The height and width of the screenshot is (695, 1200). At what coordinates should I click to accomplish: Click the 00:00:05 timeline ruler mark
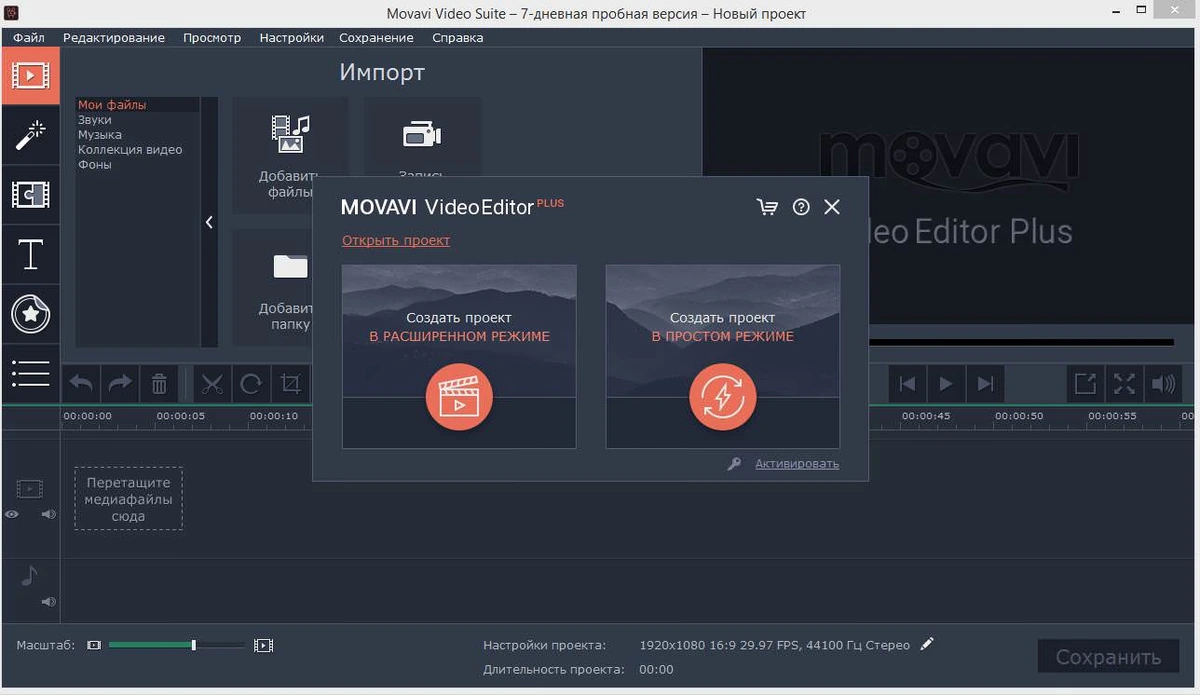click(x=180, y=416)
